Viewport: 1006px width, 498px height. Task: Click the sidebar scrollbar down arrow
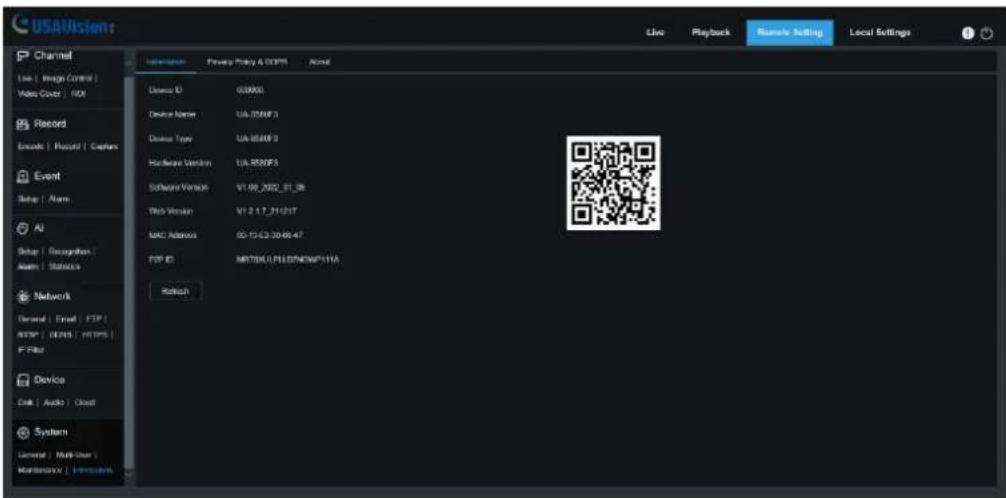pos(129,476)
